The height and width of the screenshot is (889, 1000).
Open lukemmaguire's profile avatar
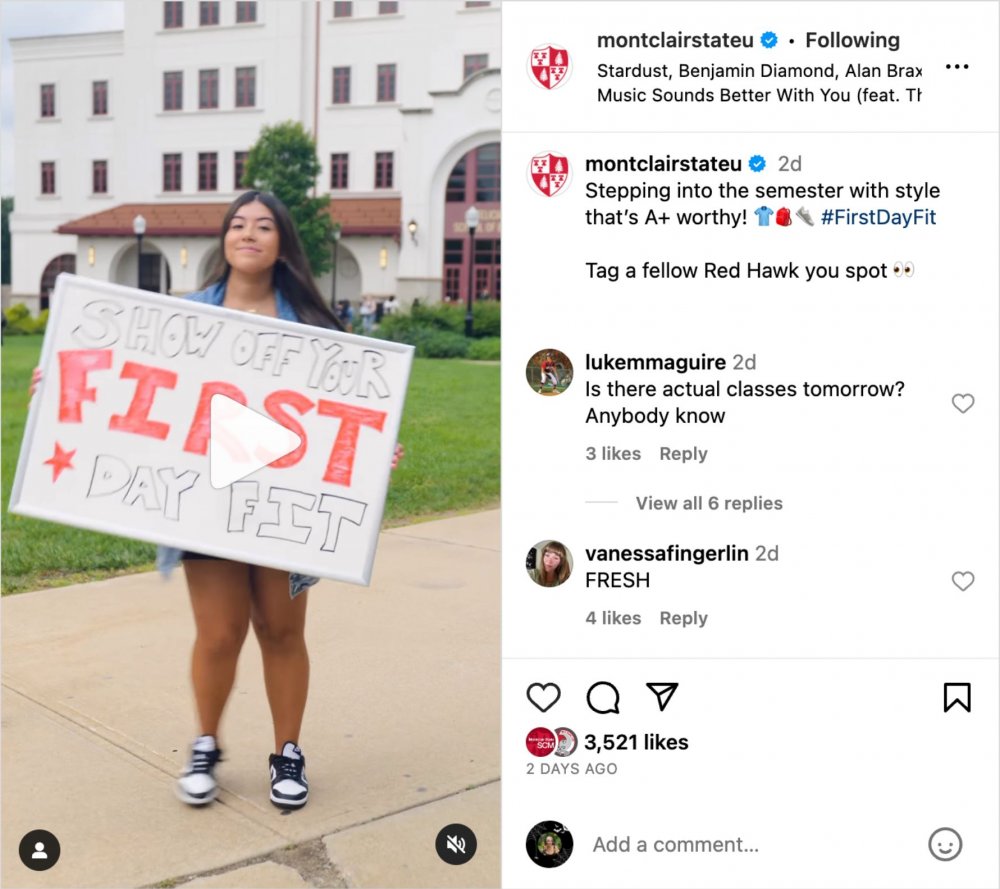(549, 373)
